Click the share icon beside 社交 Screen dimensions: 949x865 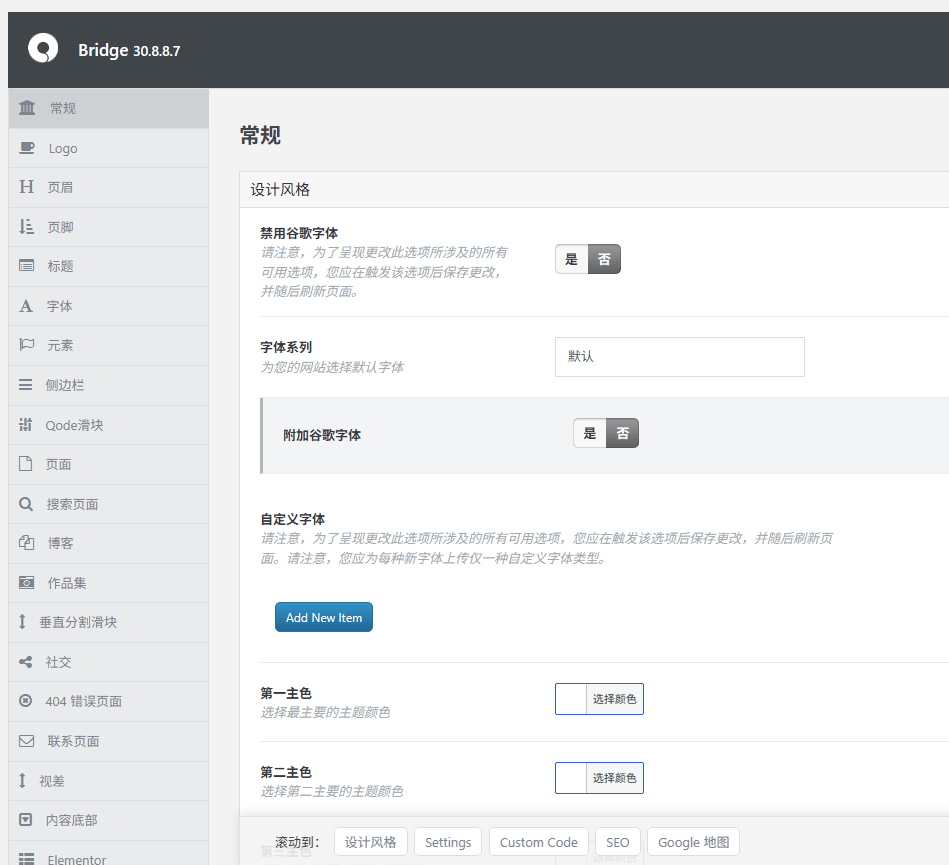(x=25, y=662)
